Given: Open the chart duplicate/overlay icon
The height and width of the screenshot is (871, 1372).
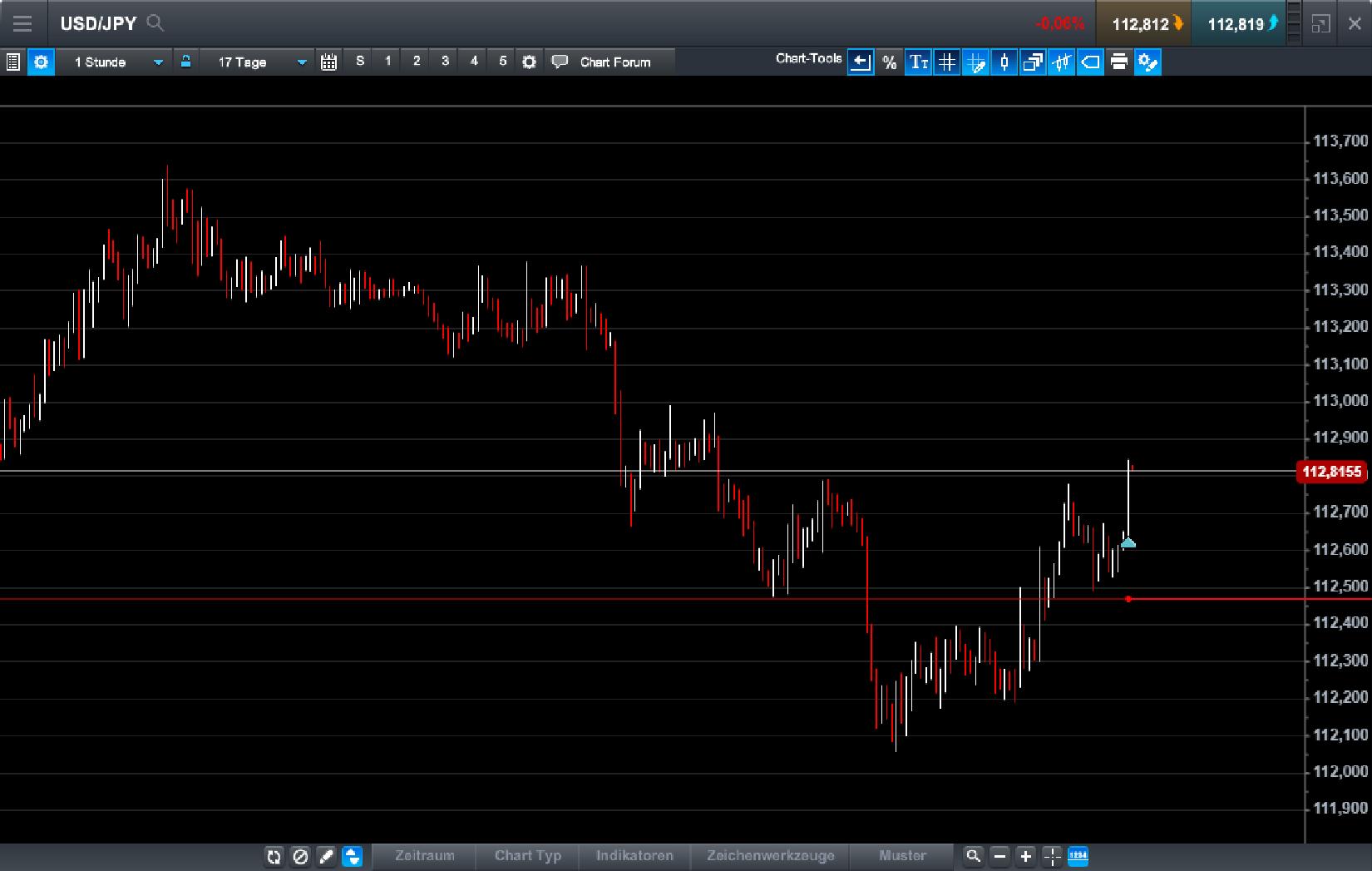Looking at the screenshot, I should (1033, 62).
